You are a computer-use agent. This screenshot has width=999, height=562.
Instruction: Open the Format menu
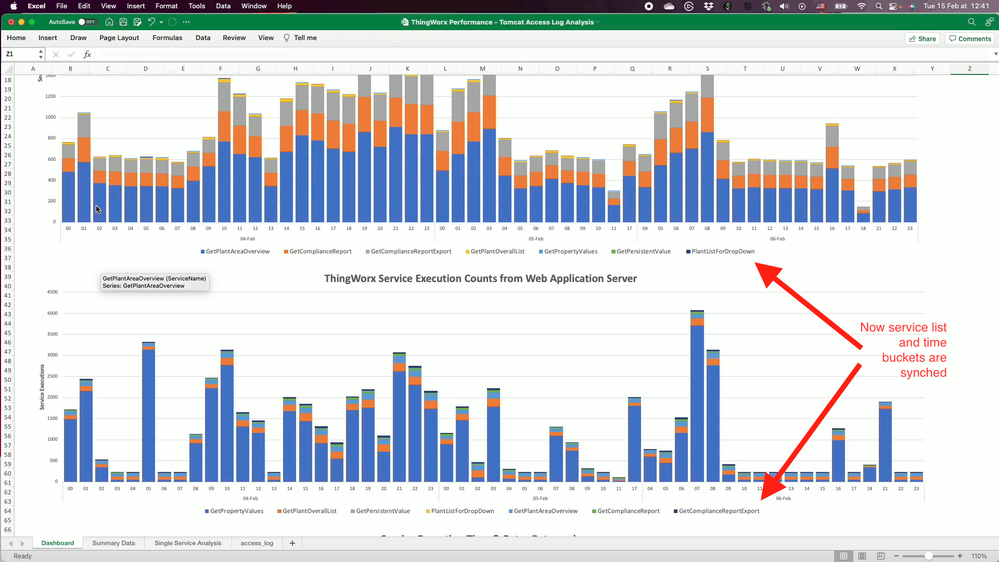tap(166, 6)
